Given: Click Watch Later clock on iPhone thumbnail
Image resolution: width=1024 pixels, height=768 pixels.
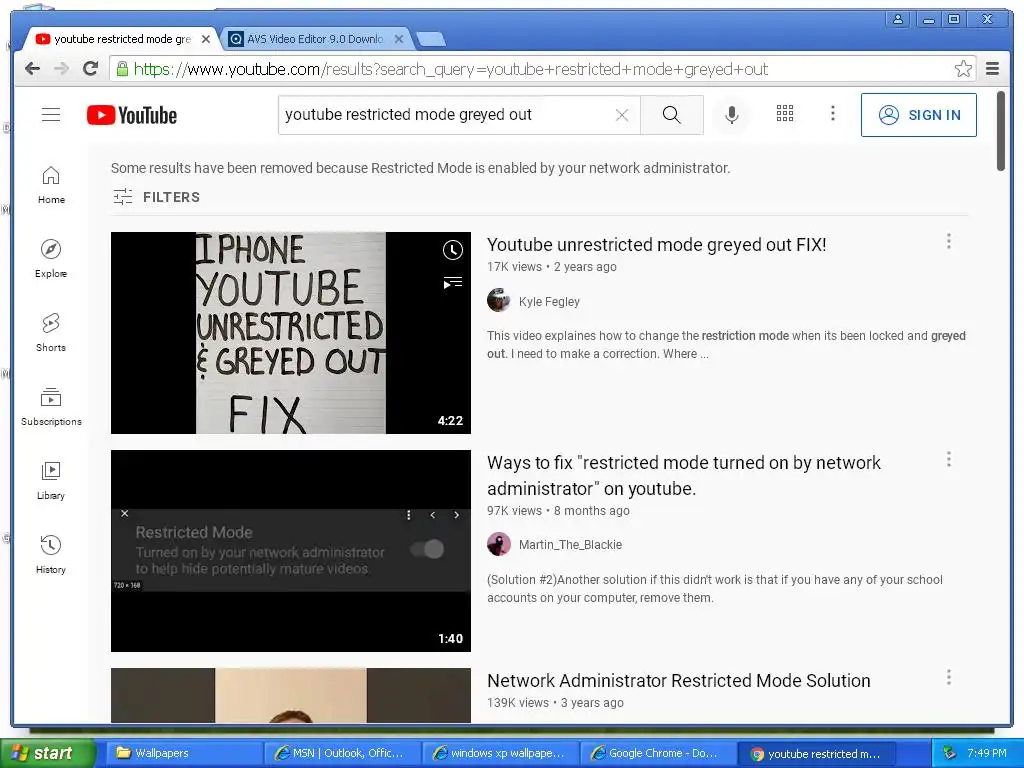Looking at the screenshot, I should tap(453, 250).
